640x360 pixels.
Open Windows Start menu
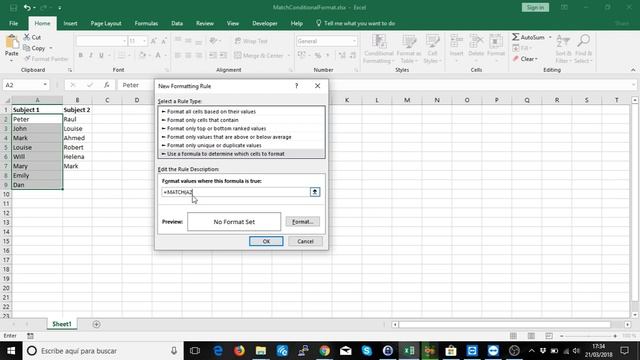[11, 351]
